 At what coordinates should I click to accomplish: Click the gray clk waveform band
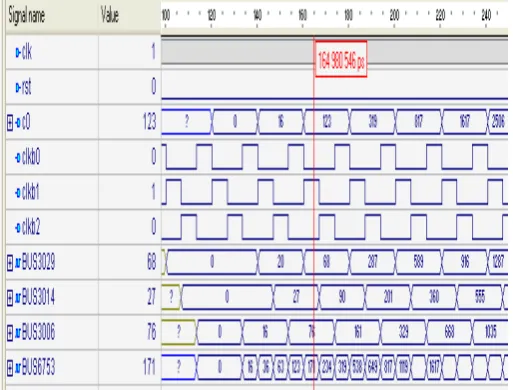click(334, 52)
